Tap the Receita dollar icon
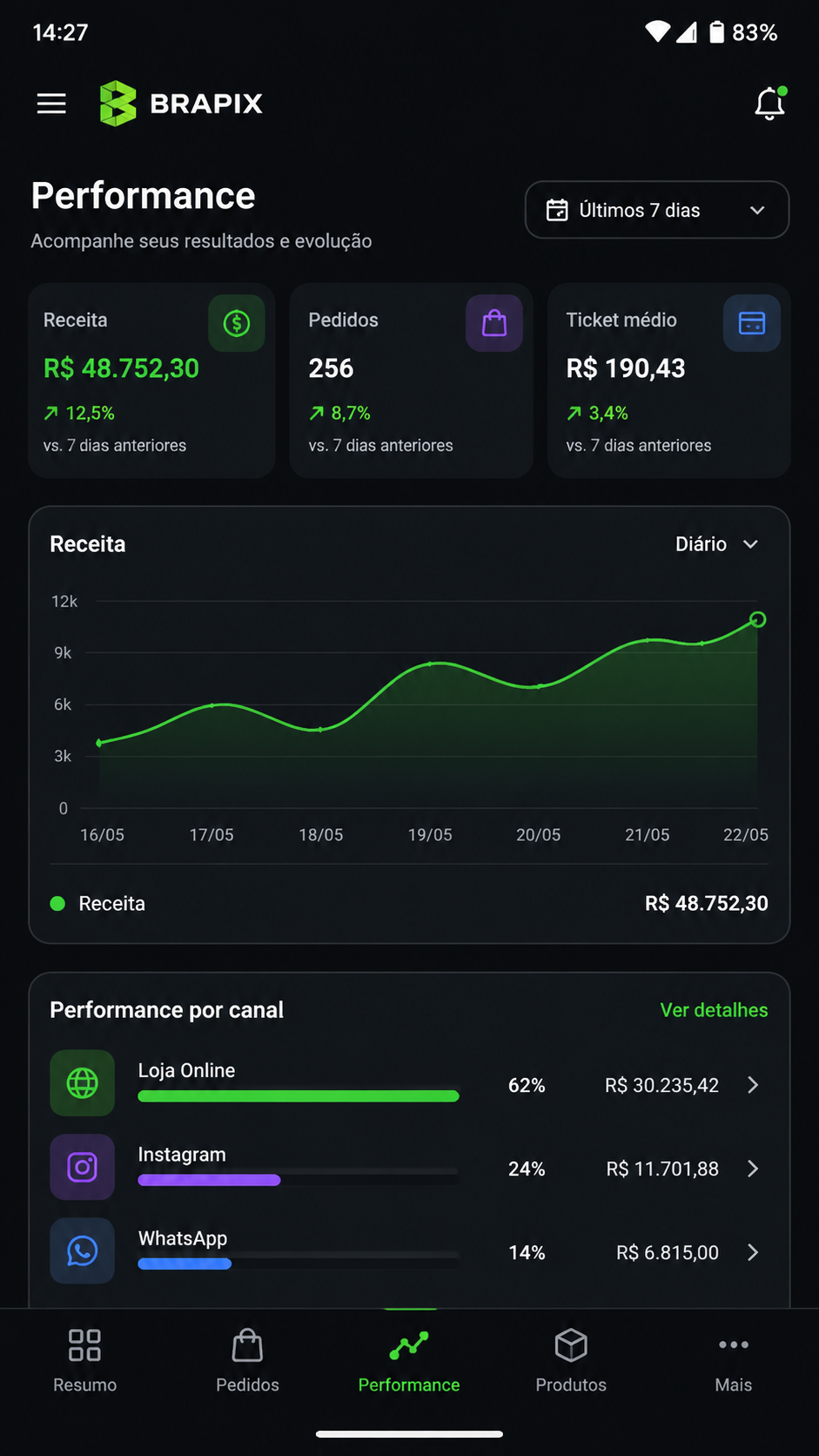Viewport: 819px width, 1456px height. pyautogui.click(x=237, y=323)
